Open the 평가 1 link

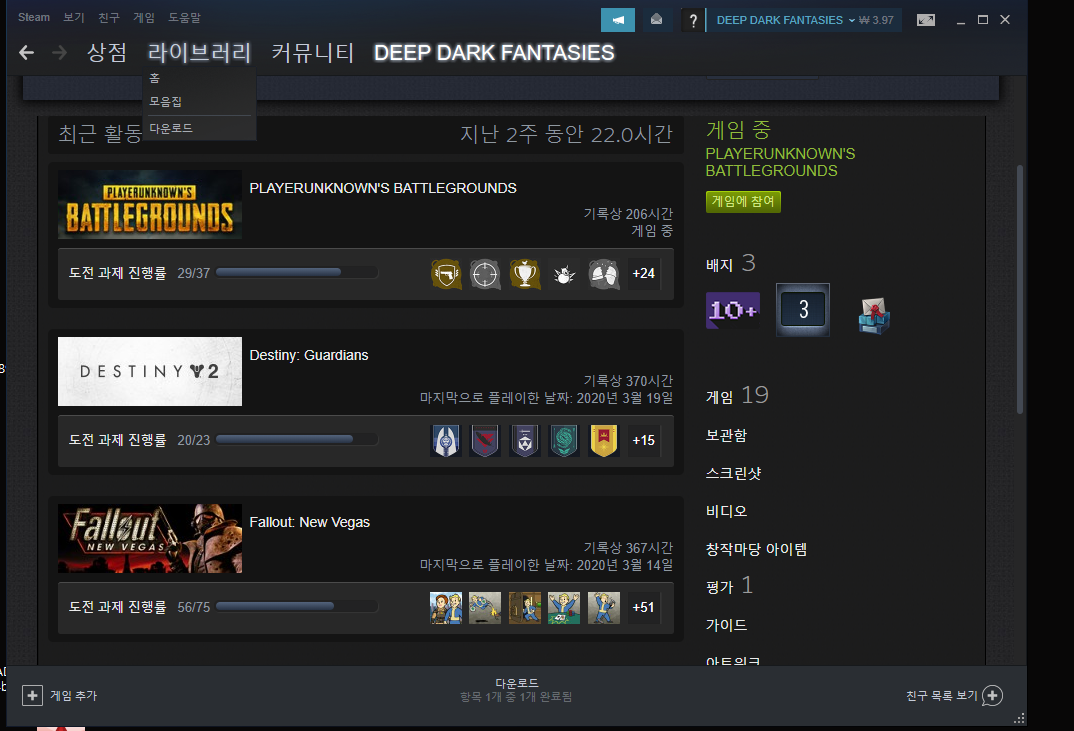[729, 586]
